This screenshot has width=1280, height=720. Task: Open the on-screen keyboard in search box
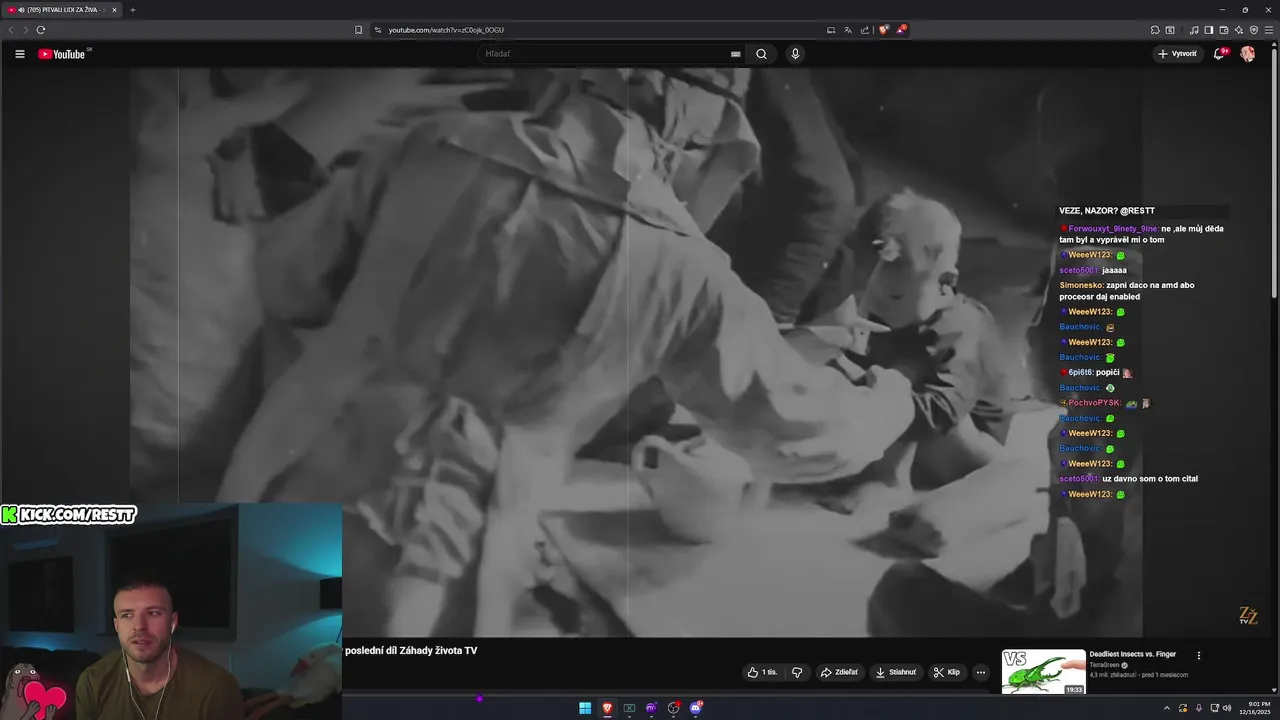pos(736,54)
